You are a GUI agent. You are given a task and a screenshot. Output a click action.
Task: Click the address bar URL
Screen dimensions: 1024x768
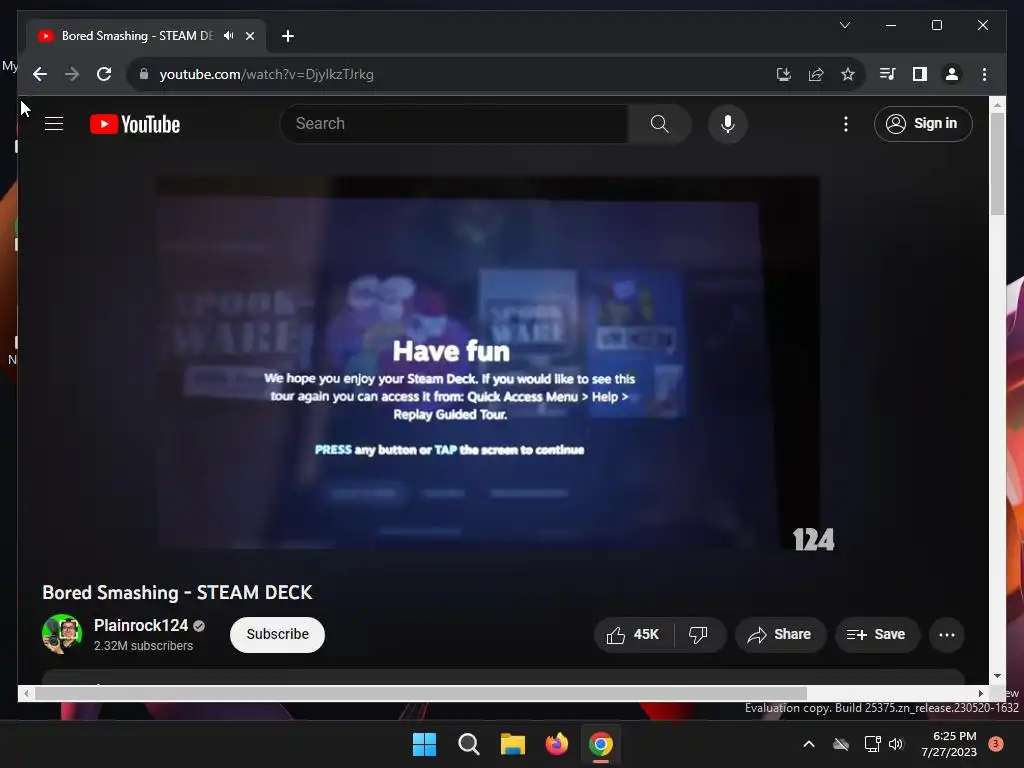266,74
